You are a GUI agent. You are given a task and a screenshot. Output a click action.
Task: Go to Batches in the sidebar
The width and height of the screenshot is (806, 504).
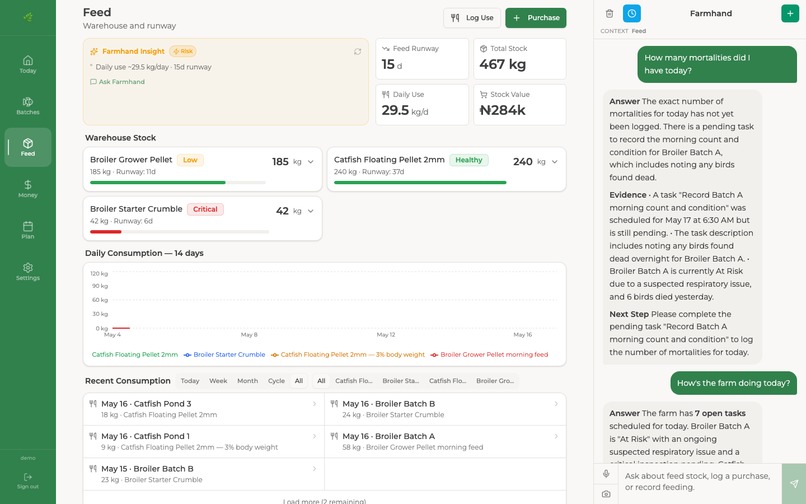[28, 105]
